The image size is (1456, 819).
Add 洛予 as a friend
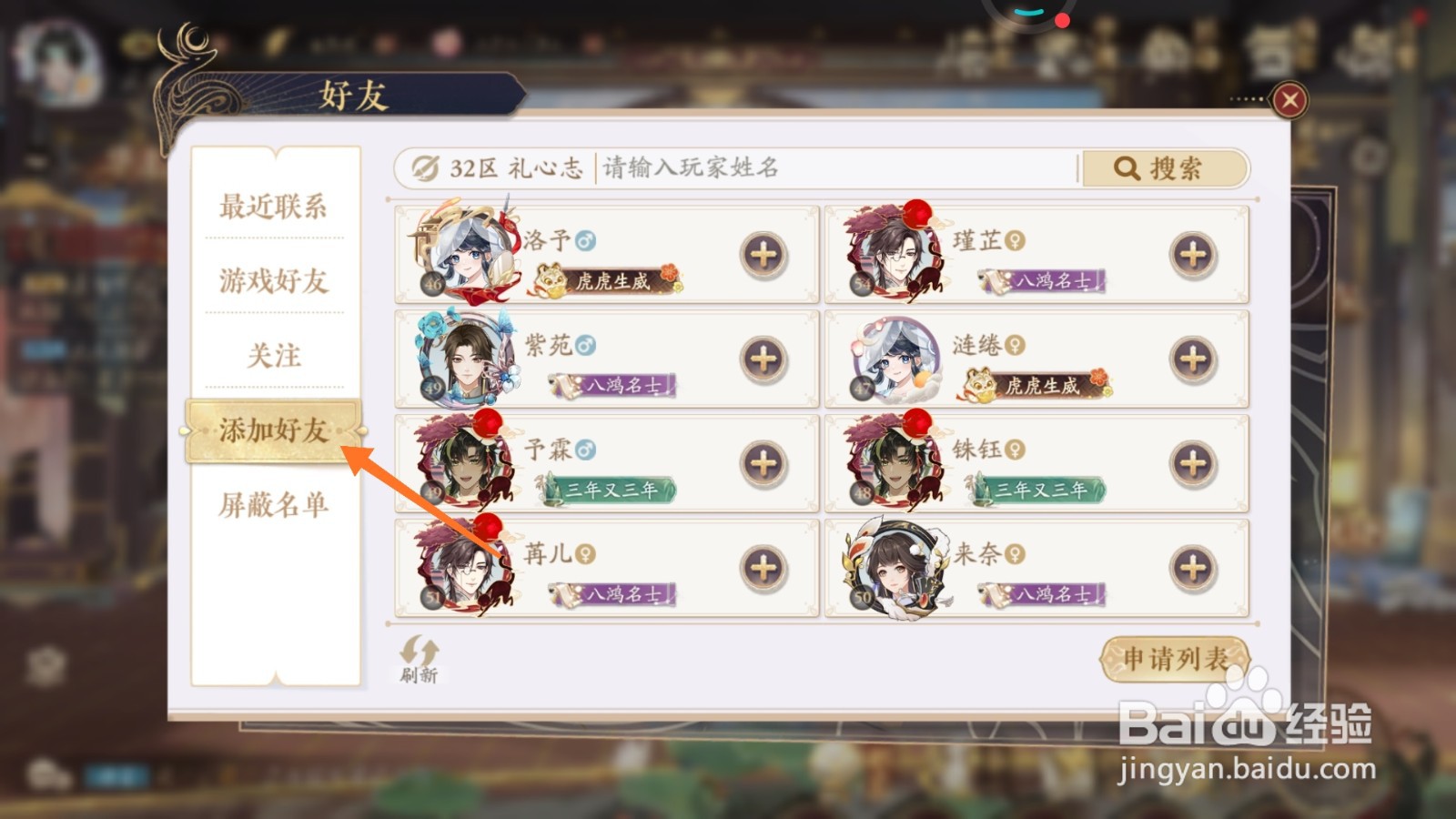tap(763, 255)
